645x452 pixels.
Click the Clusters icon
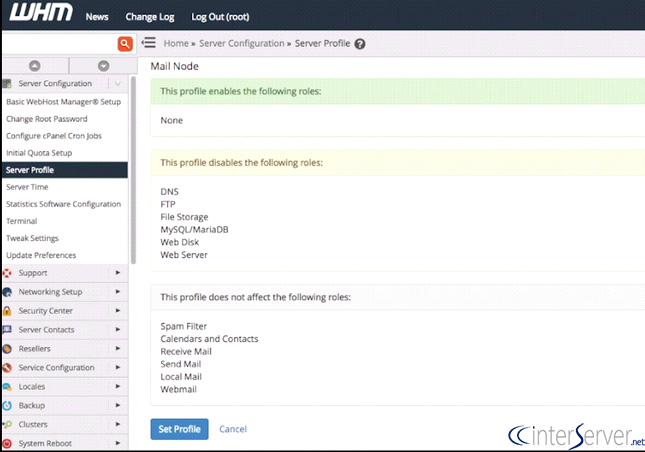point(7,424)
